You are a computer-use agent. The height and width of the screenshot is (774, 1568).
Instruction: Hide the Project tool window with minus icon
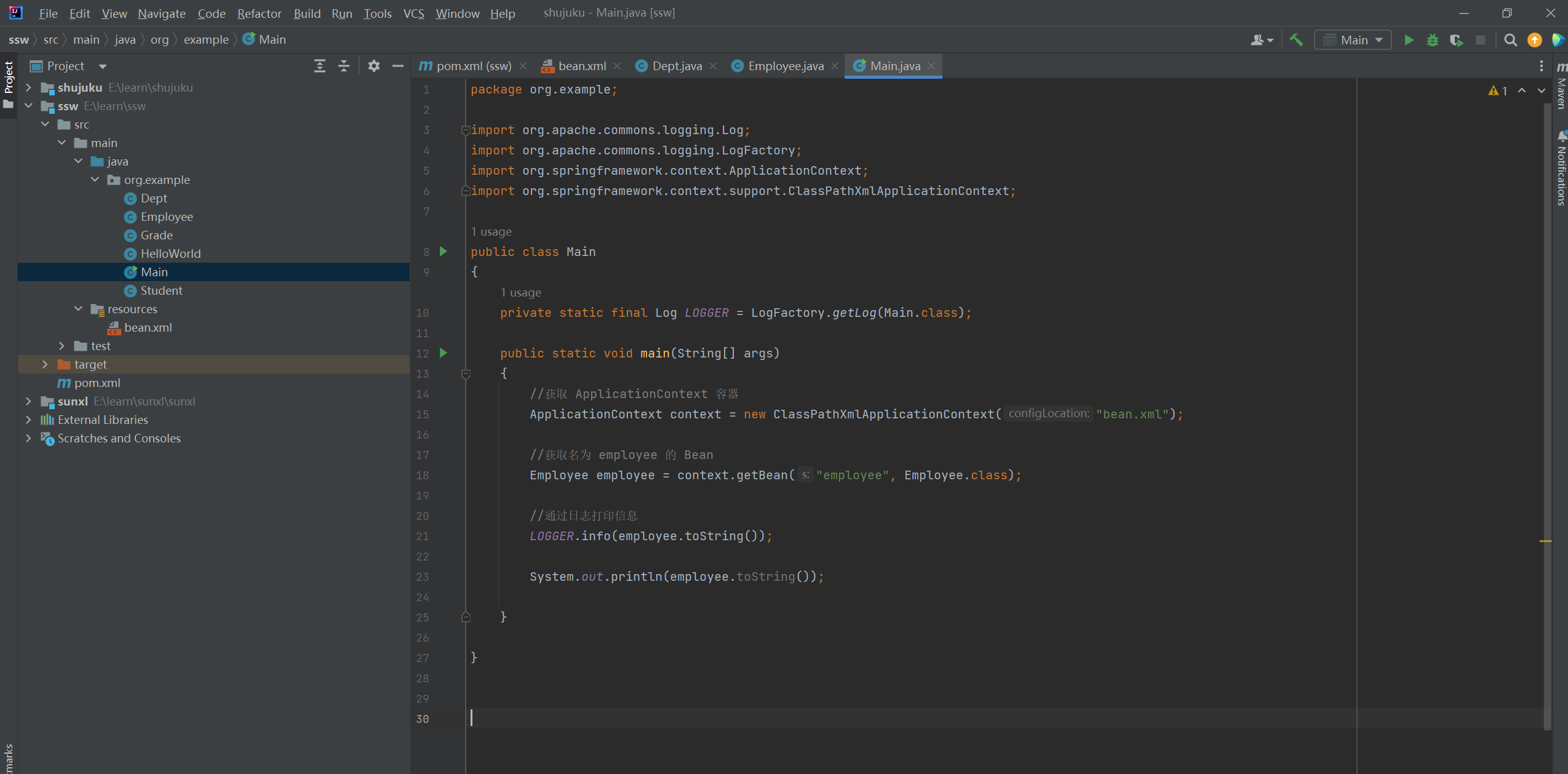pyautogui.click(x=398, y=66)
